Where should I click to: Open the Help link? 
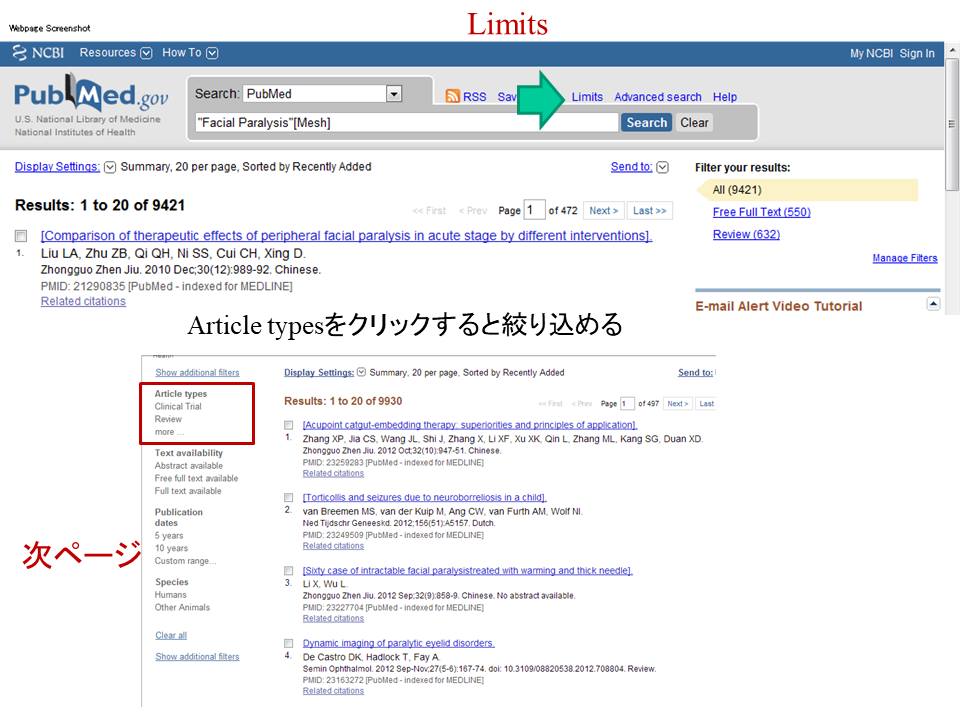(x=724, y=97)
